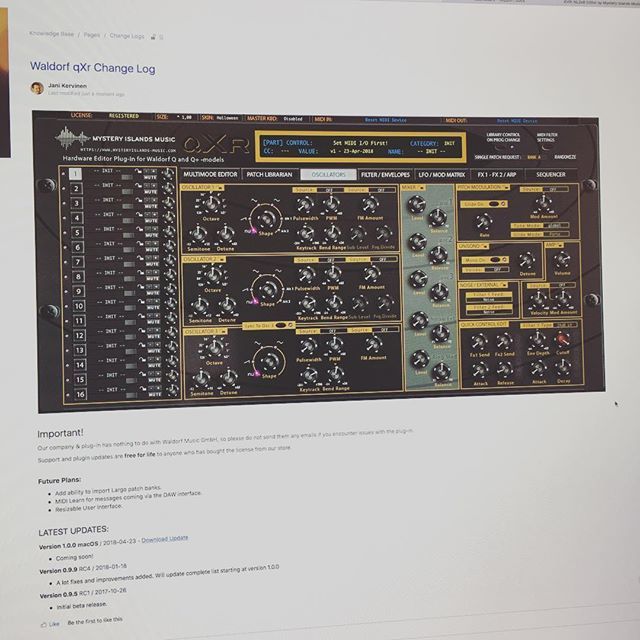This screenshot has height=640, width=640.
Task: Open the Unisono Voices OFF dropdown
Action: pos(497,270)
